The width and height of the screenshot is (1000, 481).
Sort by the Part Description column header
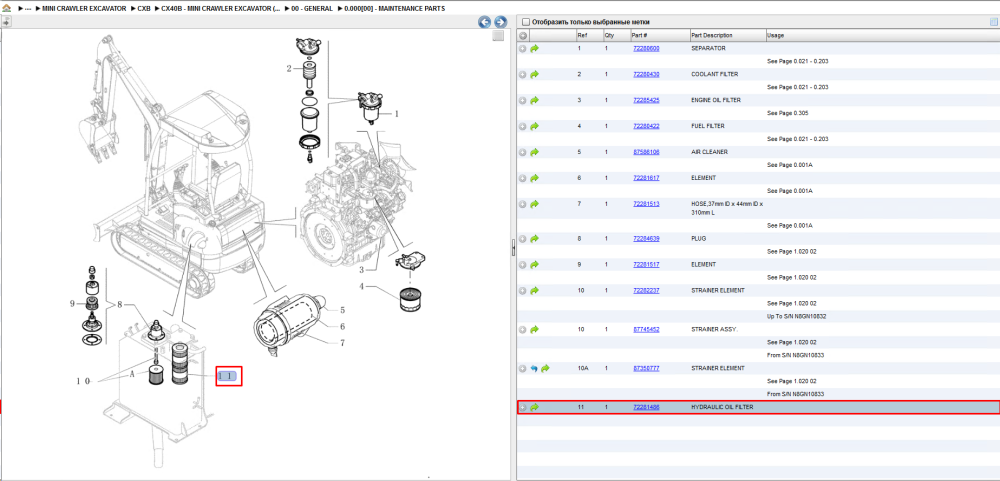[727, 35]
